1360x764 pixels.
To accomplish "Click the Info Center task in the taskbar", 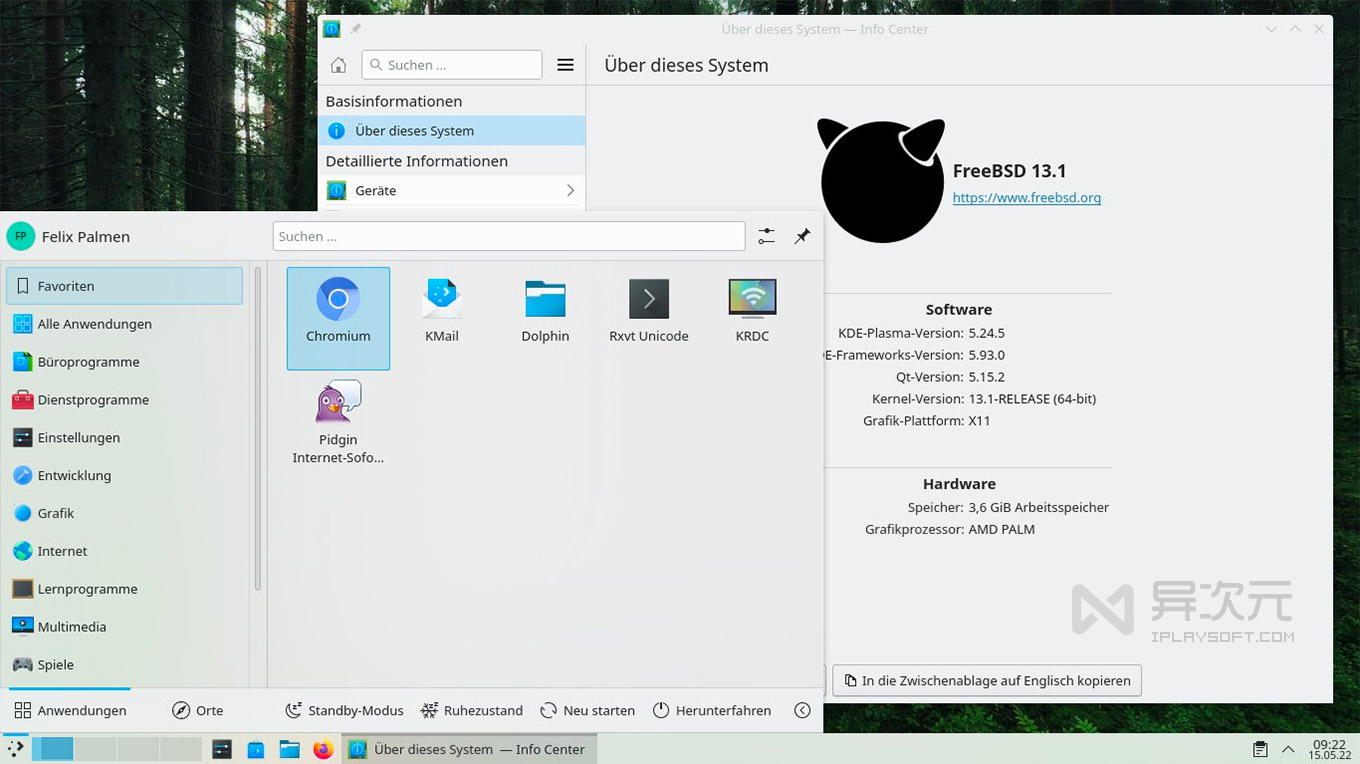I will tap(469, 749).
